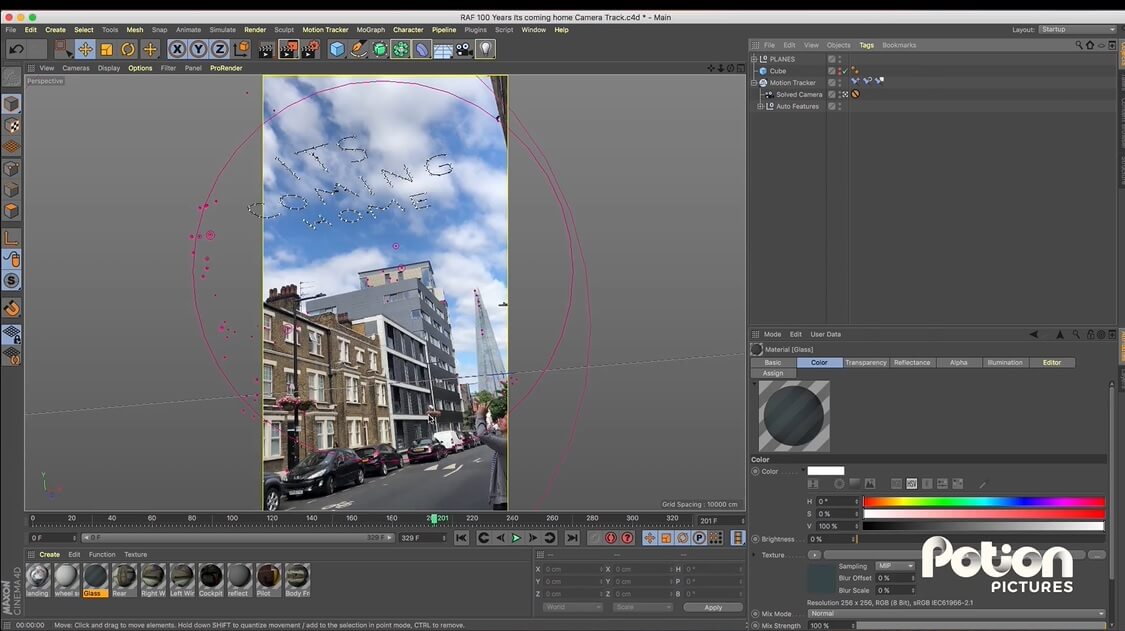
Task: Open the Light object icon
Action: [x=486, y=49]
